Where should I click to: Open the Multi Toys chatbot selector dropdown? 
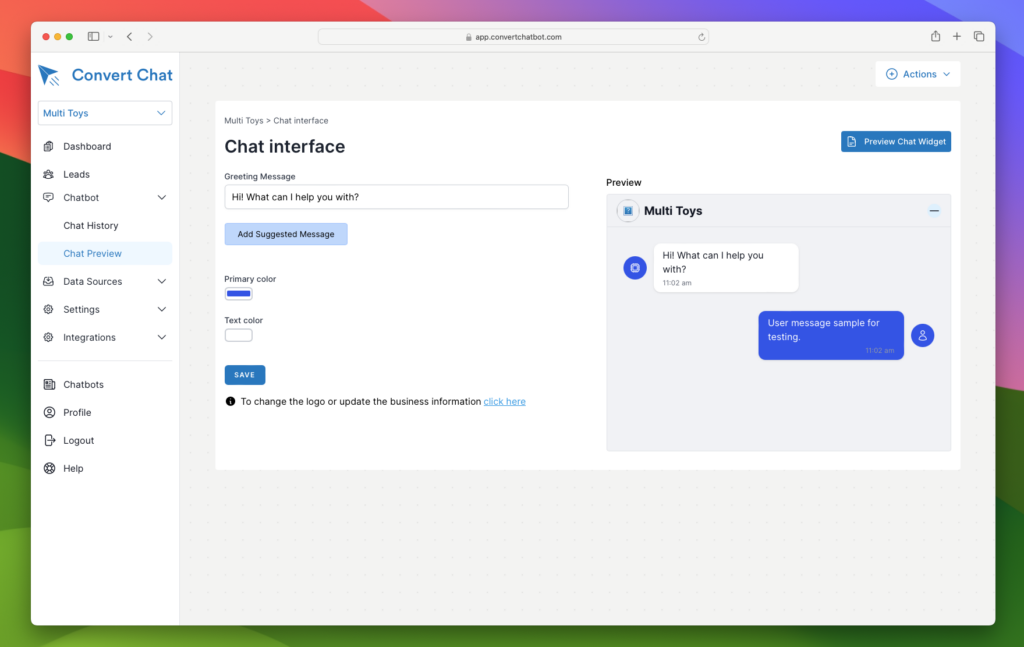[105, 113]
